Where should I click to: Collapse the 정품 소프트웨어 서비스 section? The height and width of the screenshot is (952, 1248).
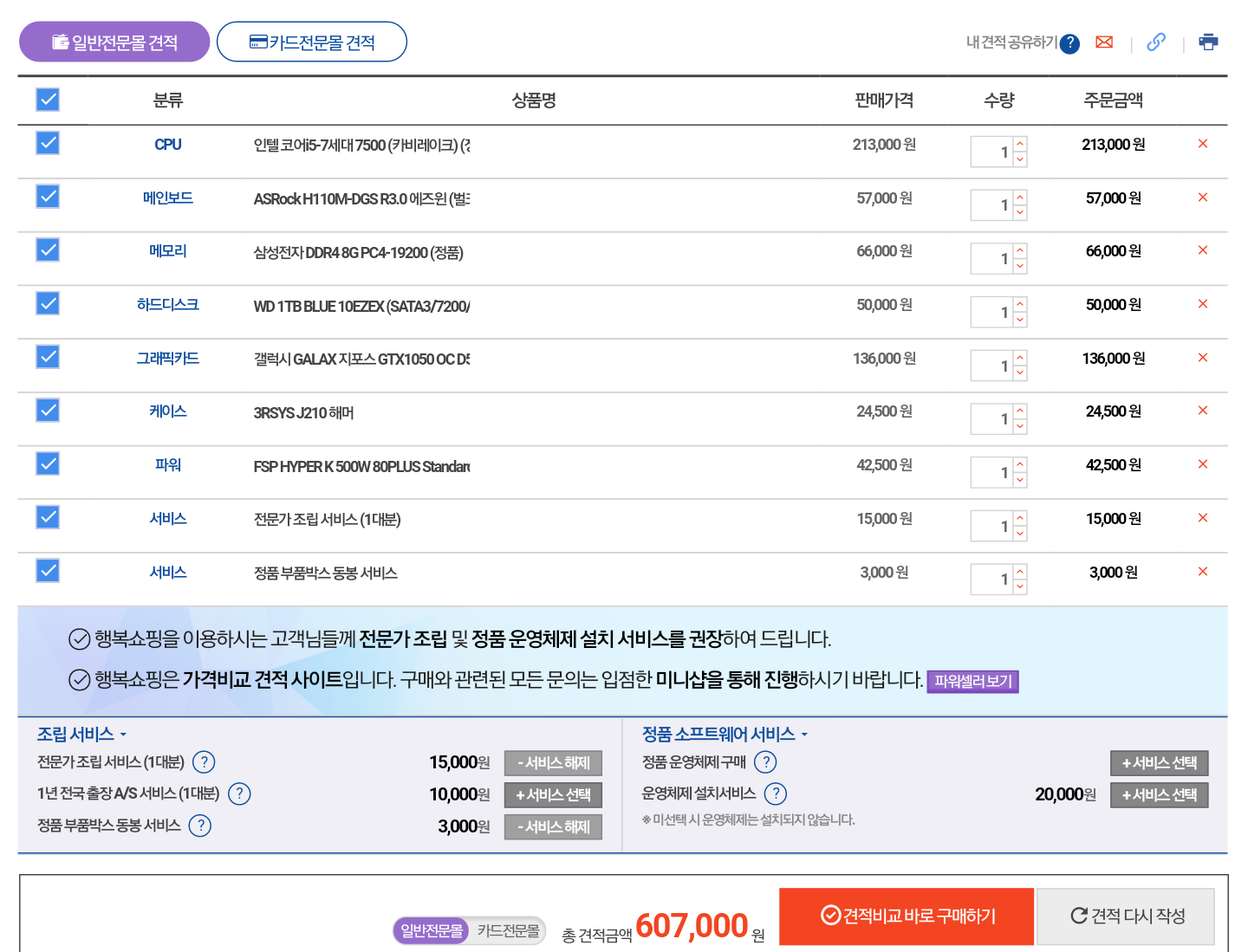[725, 735]
